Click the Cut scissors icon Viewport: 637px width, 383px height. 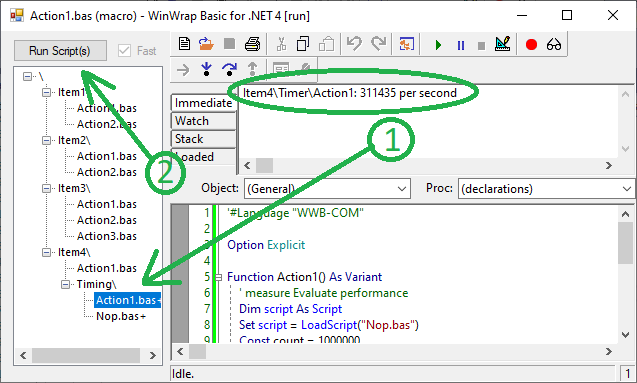pos(281,44)
